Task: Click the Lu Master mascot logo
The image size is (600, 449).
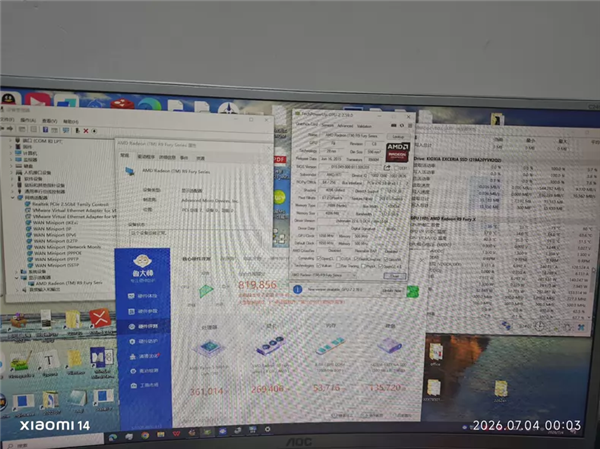Action: pyautogui.click(x=142, y=261)
